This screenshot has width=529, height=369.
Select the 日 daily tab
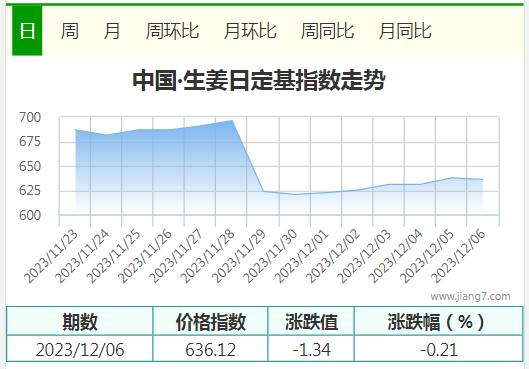point(27,31)
